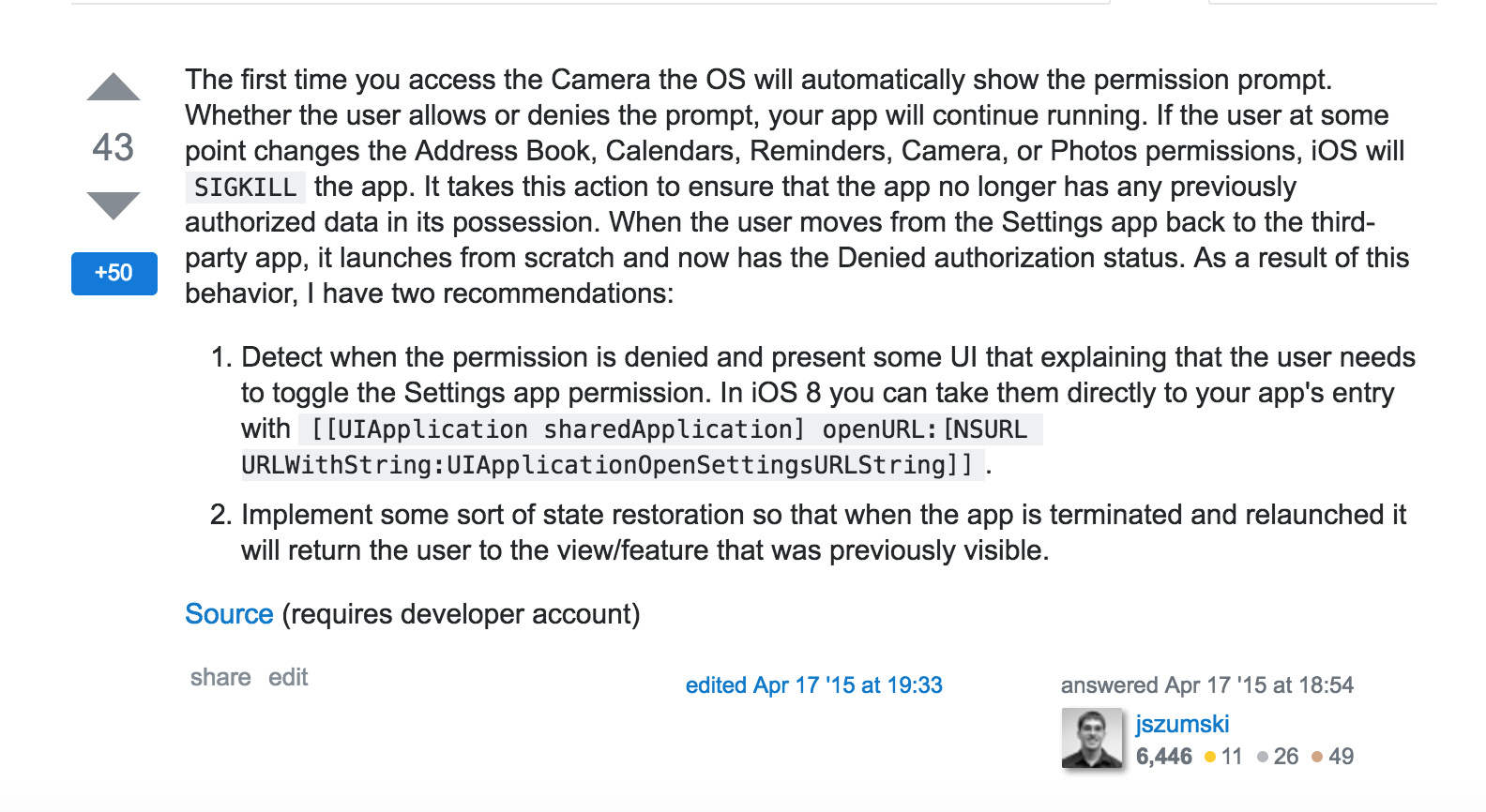The height and width of the screenshot is (812, 1486).
Task: View revision history via edited Apr 17 link
Action: [x=813, y=685]
